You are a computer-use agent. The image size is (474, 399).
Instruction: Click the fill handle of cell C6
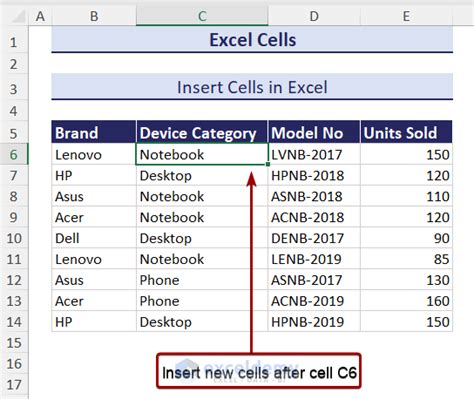(x=268, y=164)
